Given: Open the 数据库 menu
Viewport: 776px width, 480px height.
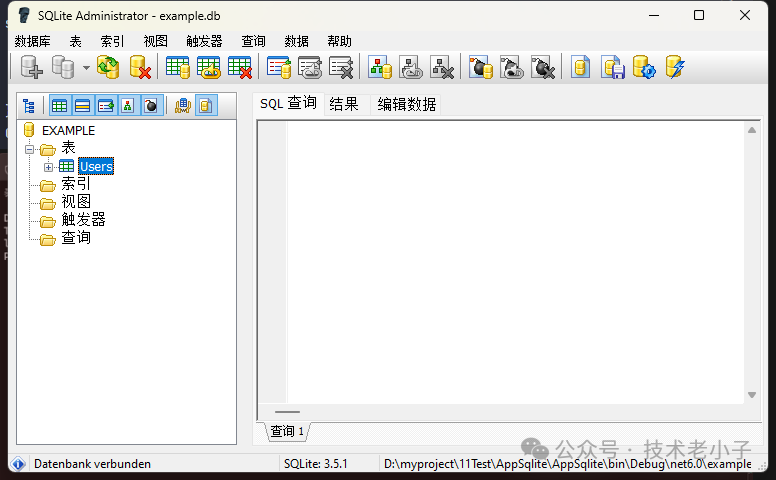Looking at the screenshot, I should pyautogui.click(x=32, y=41).
